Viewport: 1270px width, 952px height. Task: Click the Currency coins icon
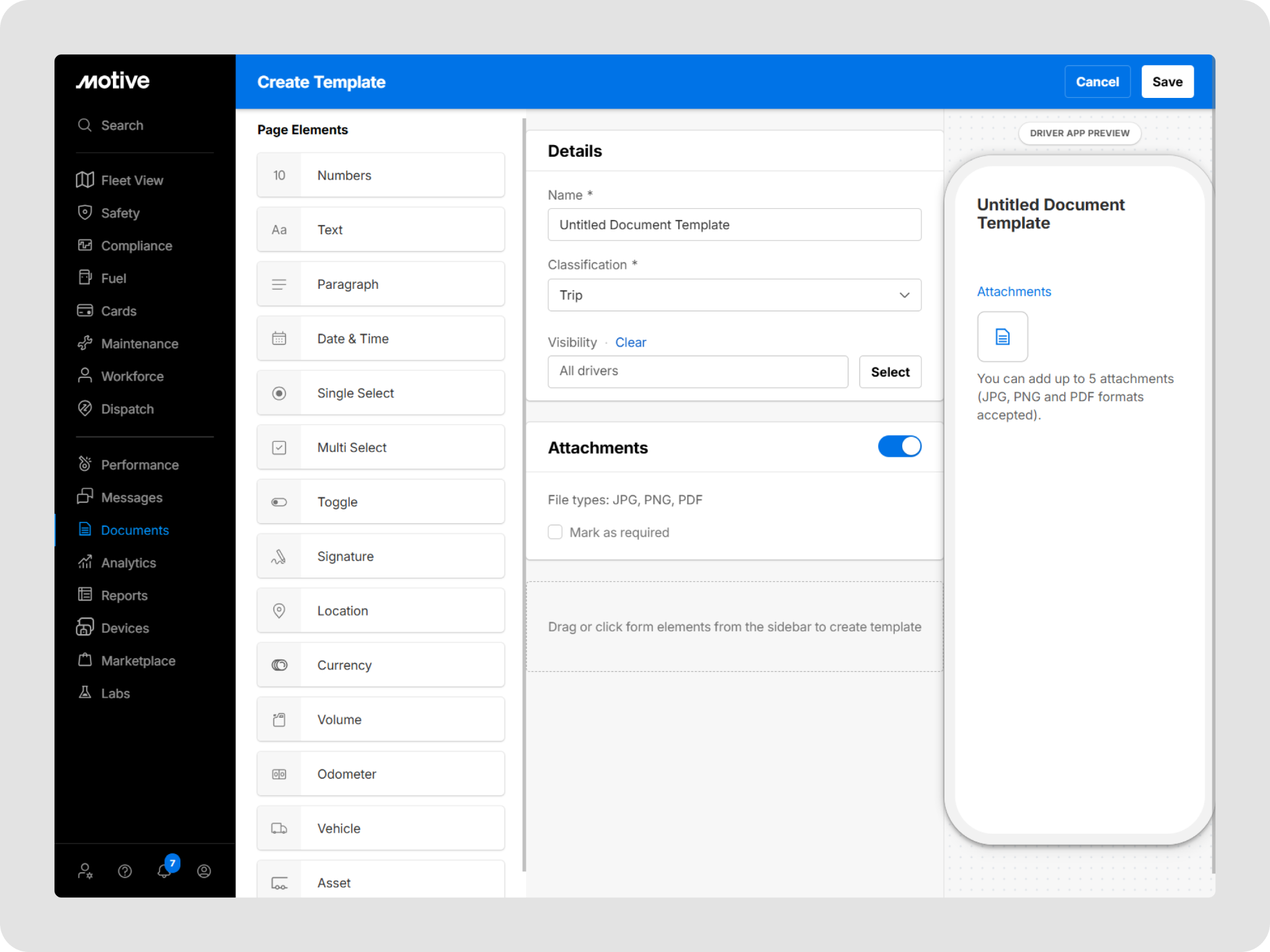point(279,665)
